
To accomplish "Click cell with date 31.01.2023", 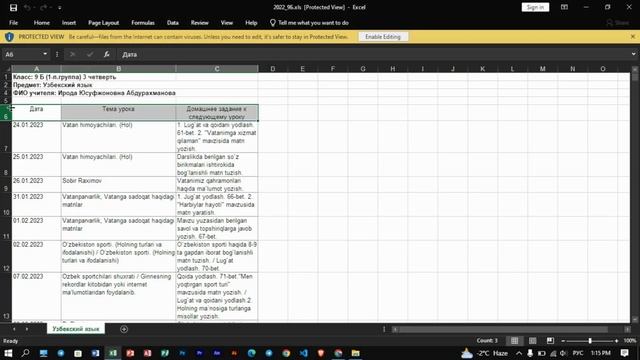I will click(x=36, y=204).
